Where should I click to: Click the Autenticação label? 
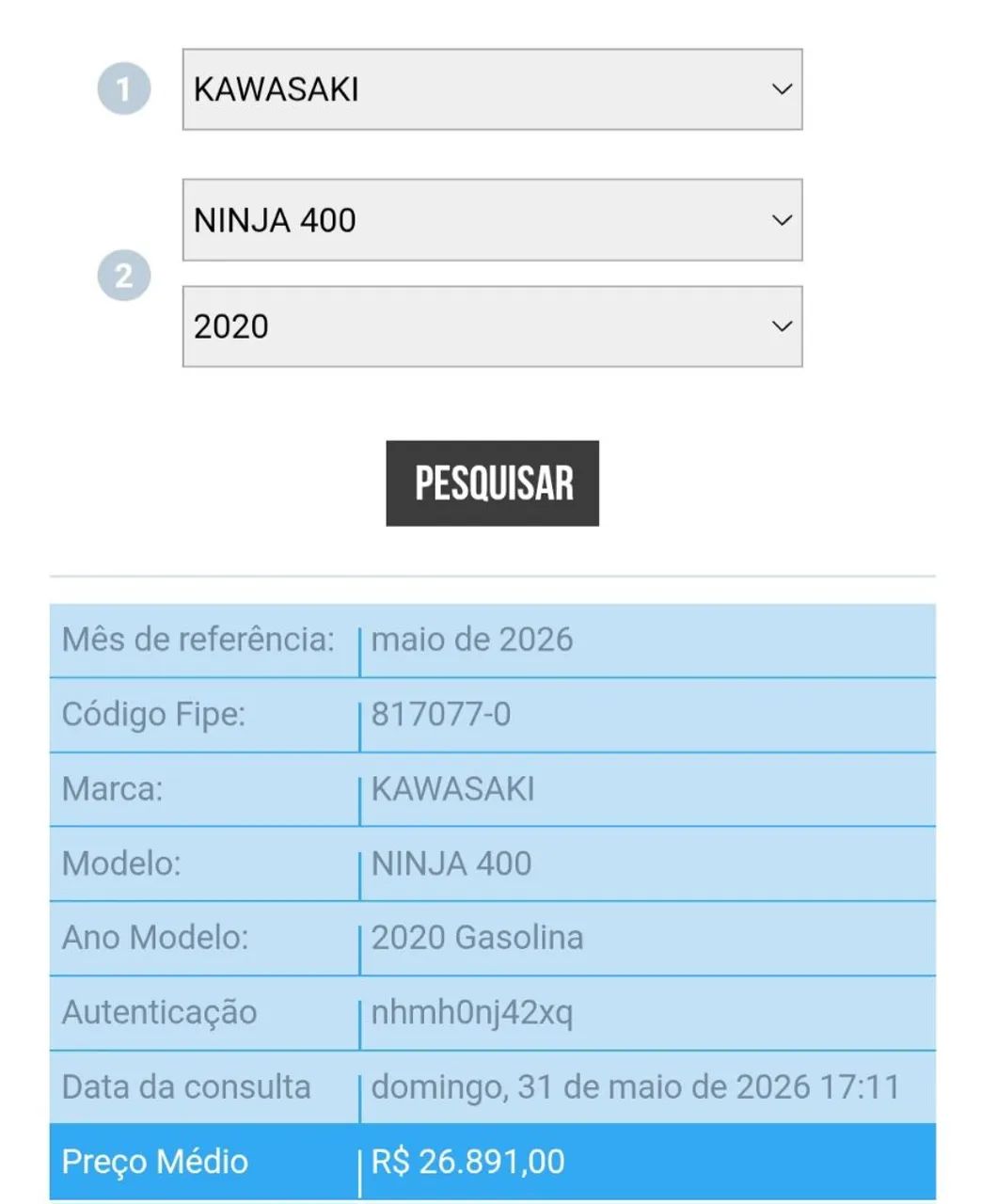tap(159, 1013)
